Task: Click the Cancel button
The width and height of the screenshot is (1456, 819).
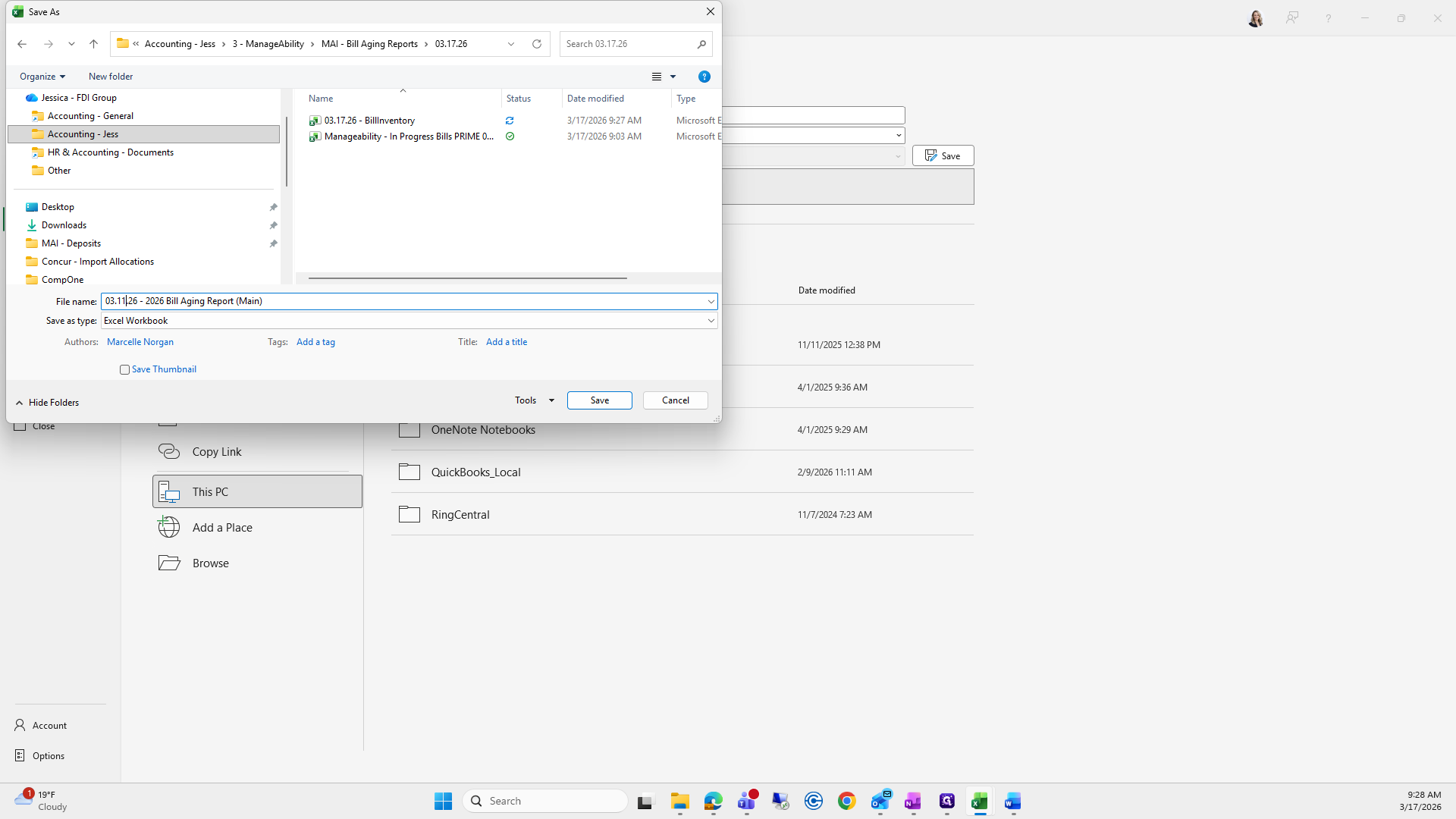Action: (x=675, y=400)
